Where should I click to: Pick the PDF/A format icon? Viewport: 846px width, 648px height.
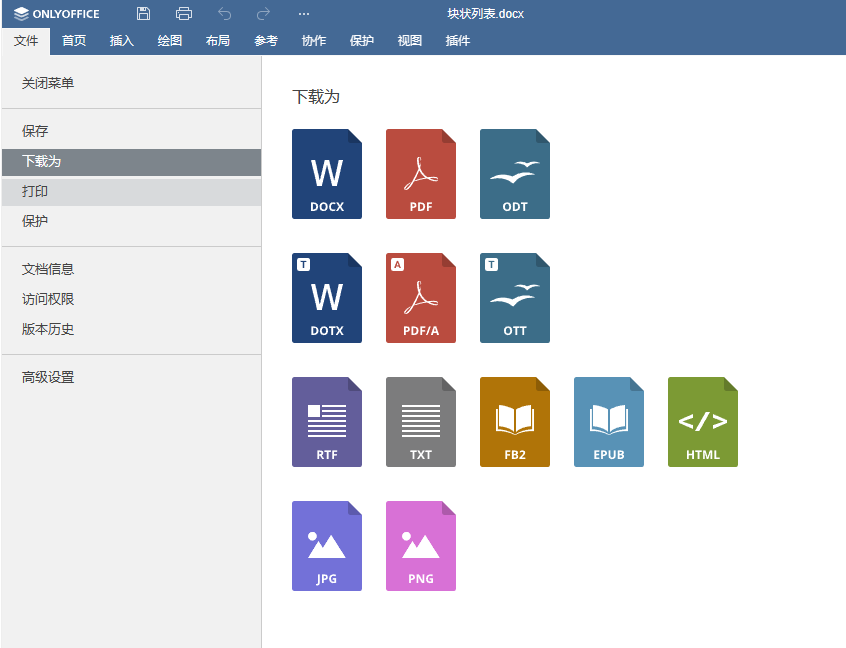[x=421, y=298]
